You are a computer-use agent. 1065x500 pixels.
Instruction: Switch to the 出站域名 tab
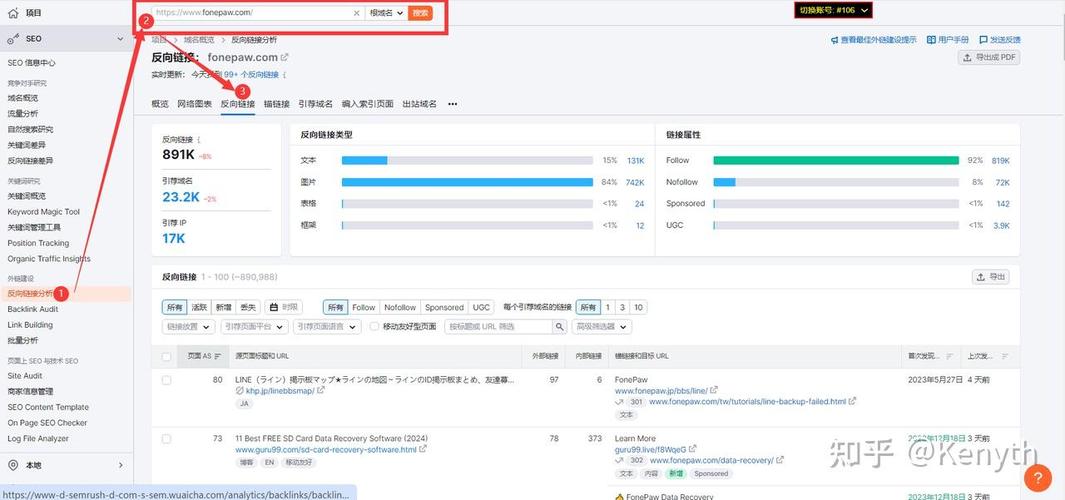[419, 104]
